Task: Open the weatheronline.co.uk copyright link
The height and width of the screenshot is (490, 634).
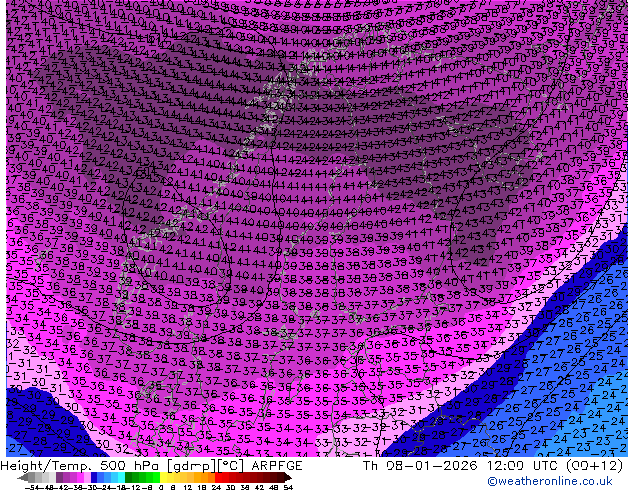Action: [x=549, y=481]
